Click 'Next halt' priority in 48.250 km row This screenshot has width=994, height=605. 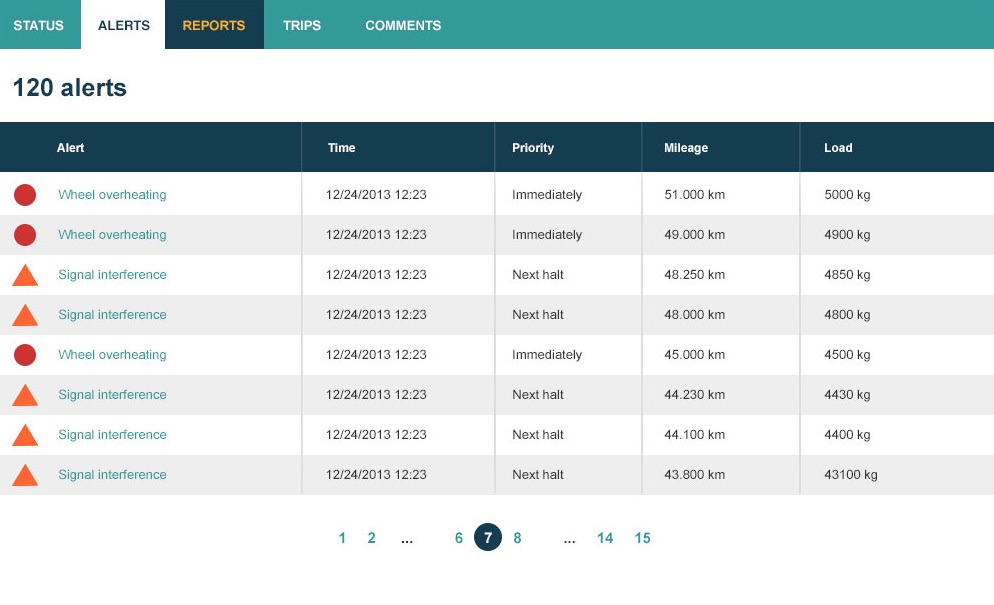point(538,275)
